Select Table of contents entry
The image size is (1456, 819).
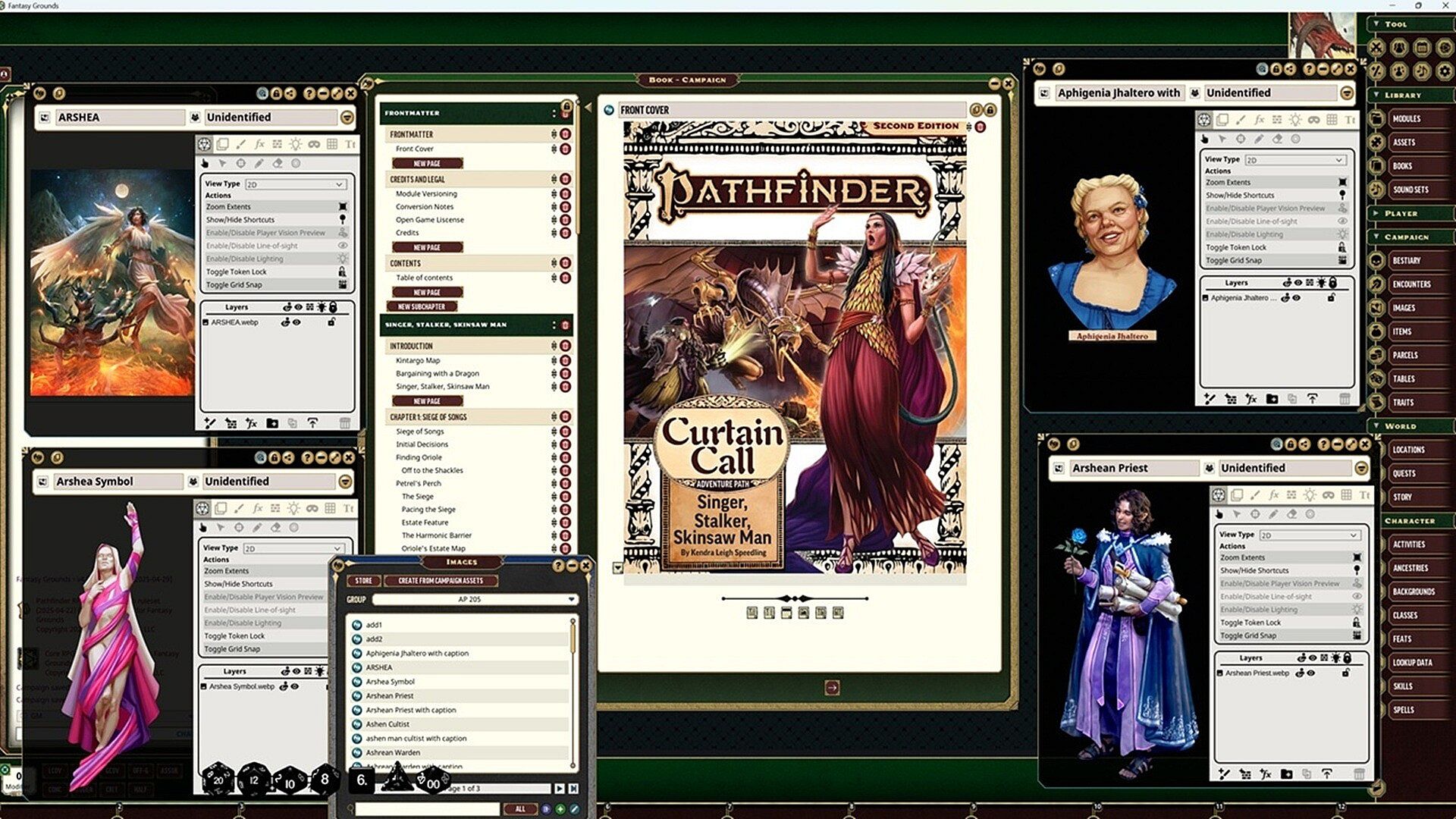click(x=424, y=278)
